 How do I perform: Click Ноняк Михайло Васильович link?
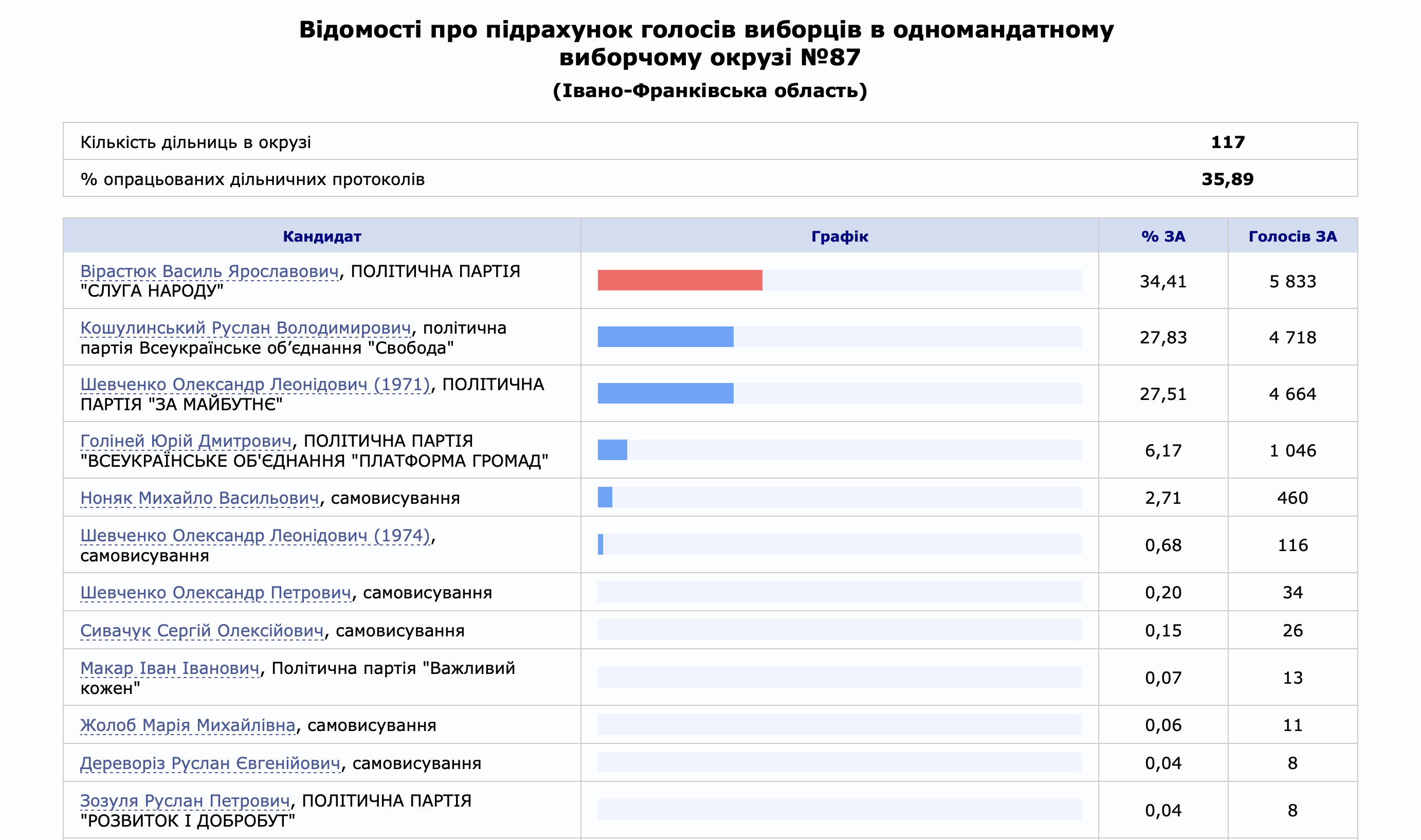coord(200,498)
